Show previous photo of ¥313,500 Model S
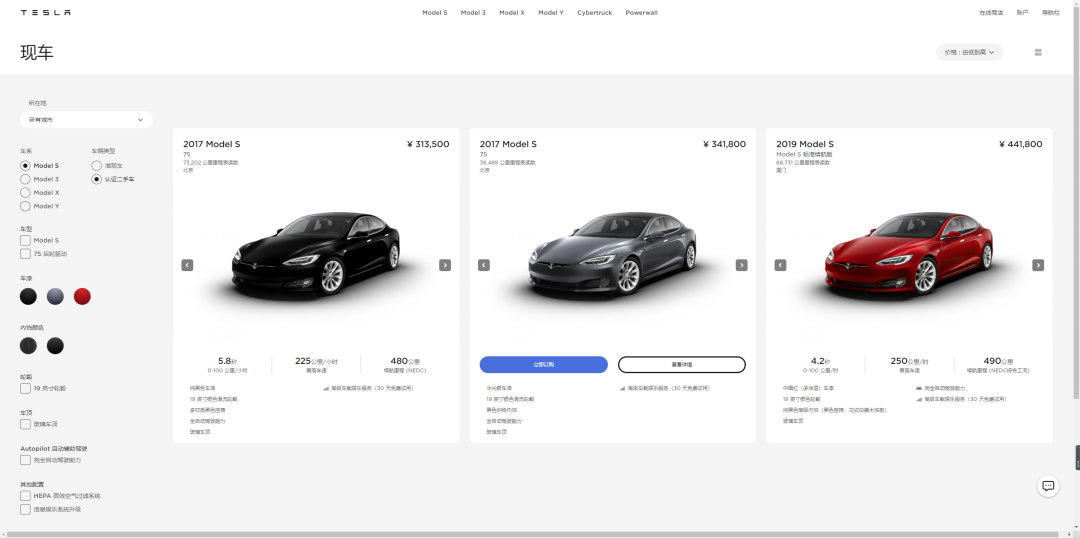This screenshot has width=1080, height=538. 187,265
